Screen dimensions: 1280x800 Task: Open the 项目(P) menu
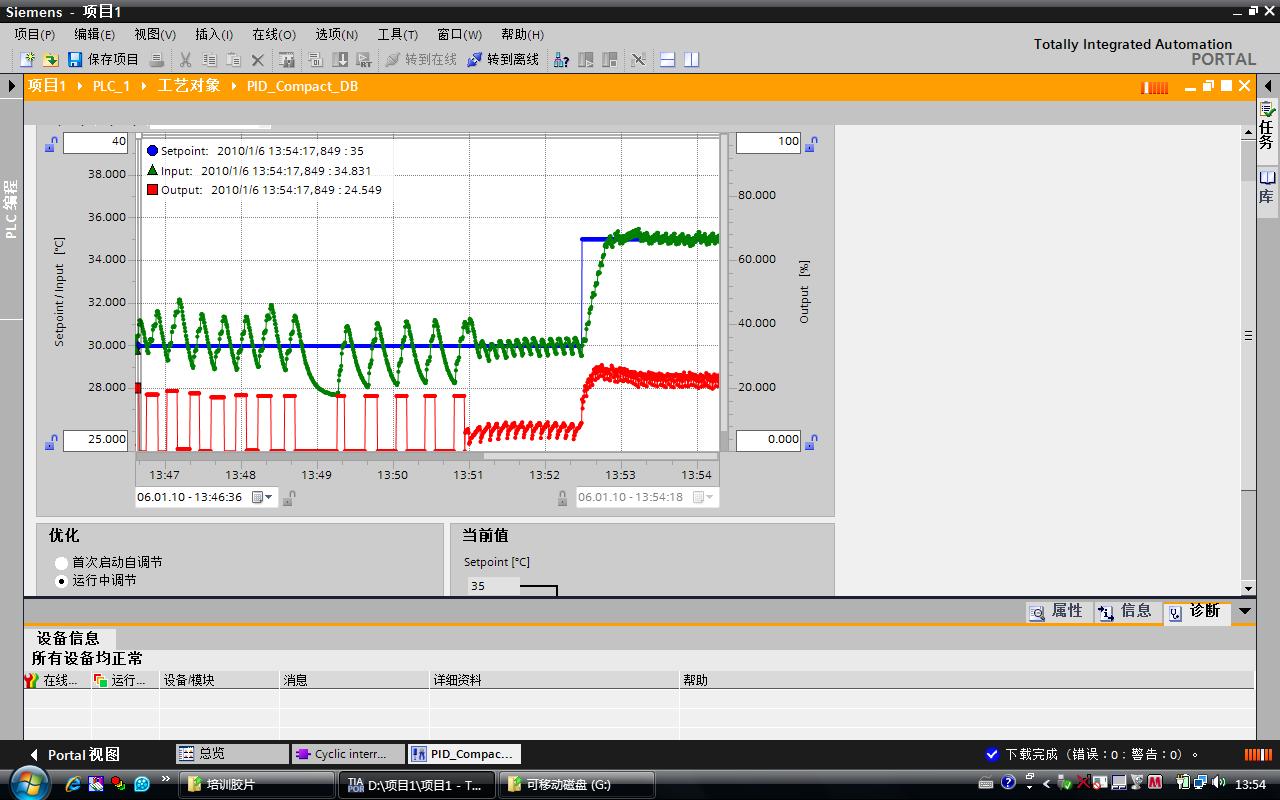point(35,34)
